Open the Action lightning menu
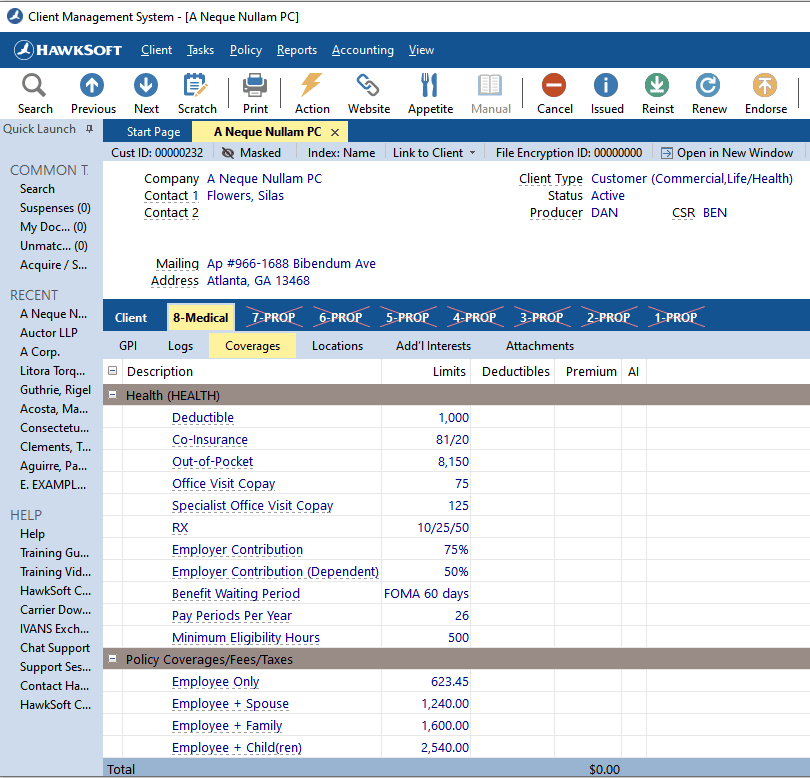 point(312,94)
